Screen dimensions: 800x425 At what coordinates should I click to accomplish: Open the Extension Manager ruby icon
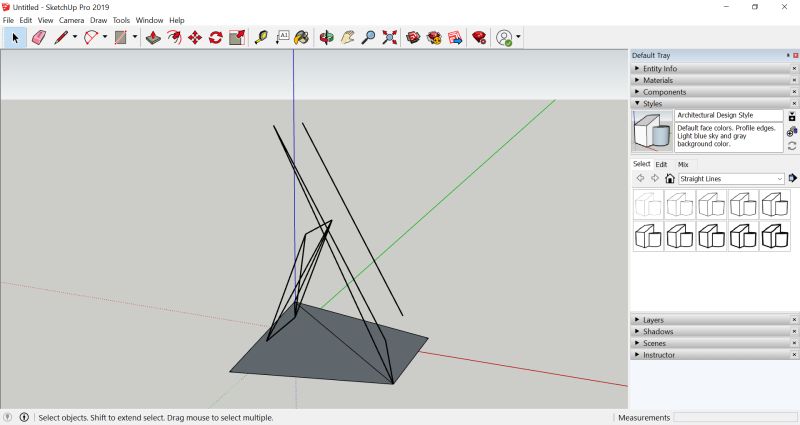coord(479,38)
